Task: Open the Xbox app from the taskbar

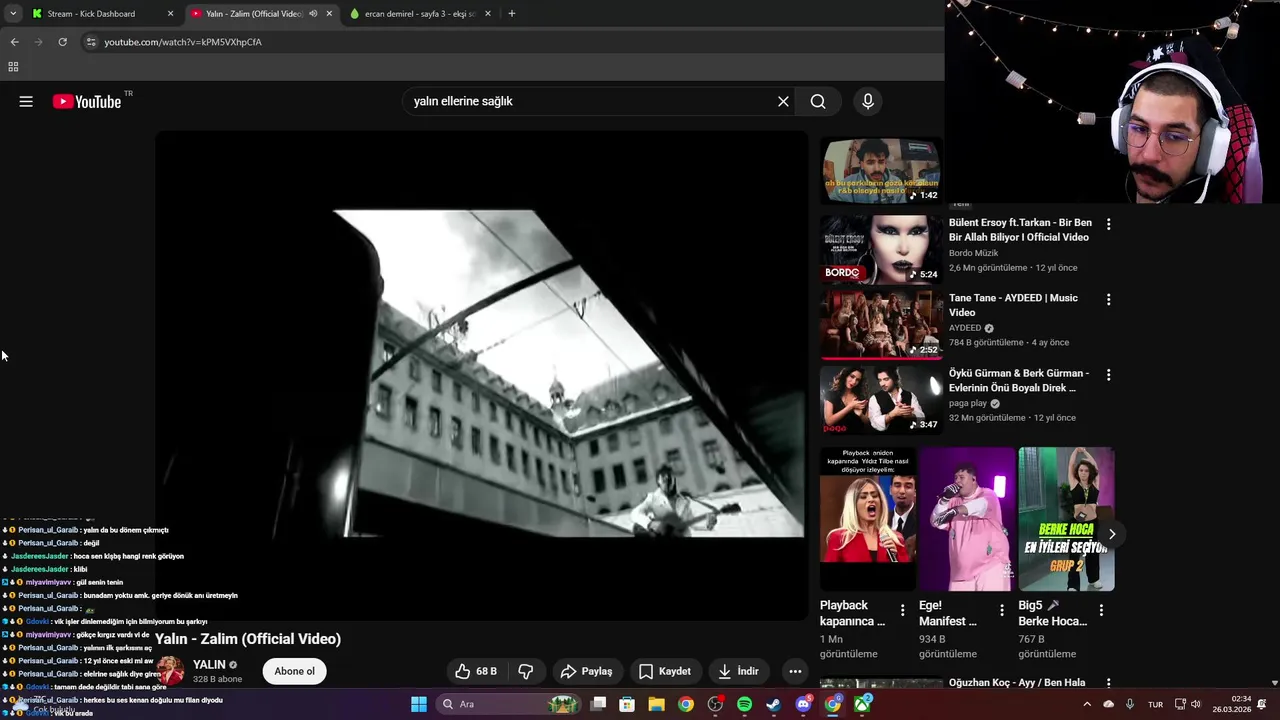Action: click(x=862, y=704)
